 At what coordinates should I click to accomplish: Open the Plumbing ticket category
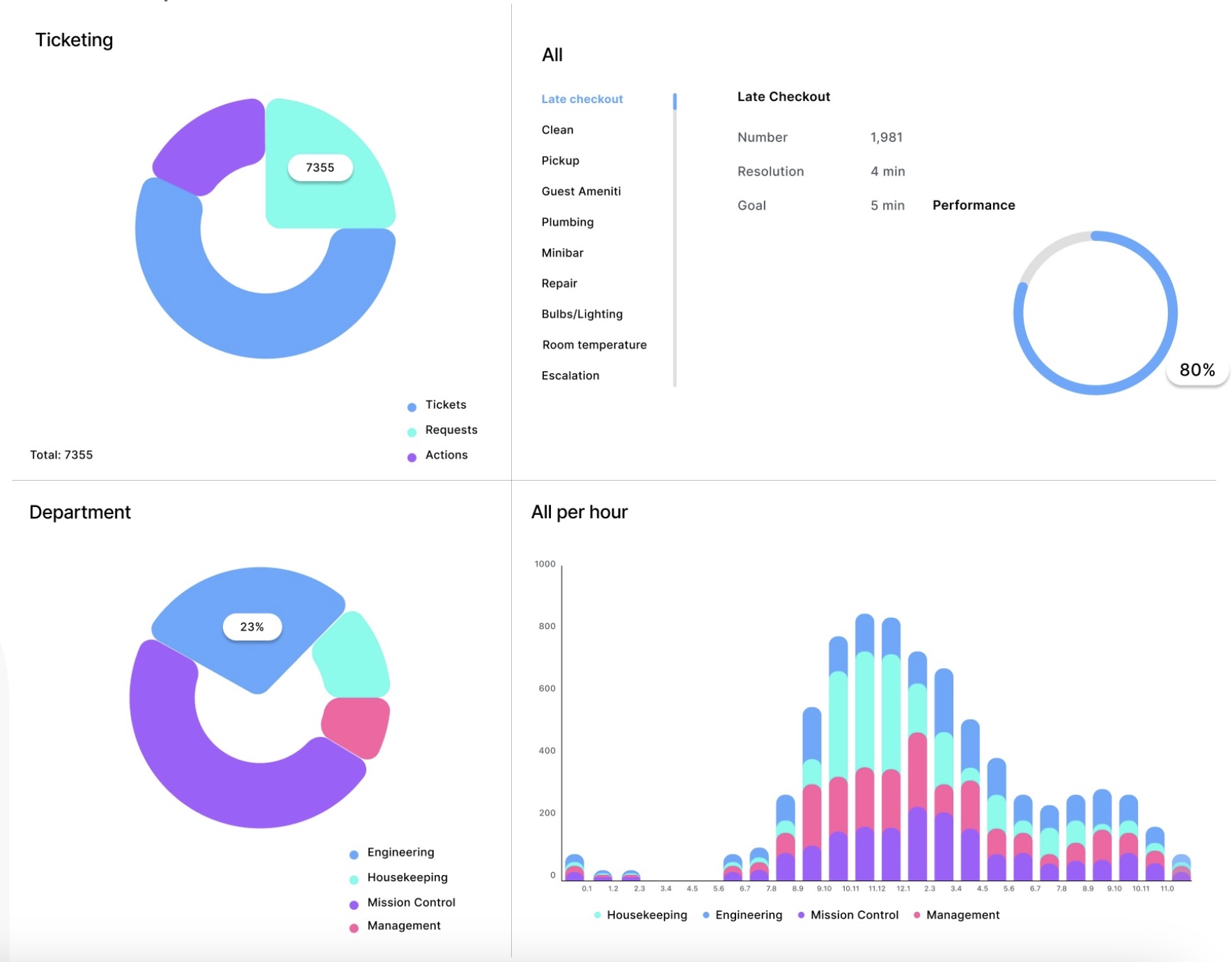568,222
